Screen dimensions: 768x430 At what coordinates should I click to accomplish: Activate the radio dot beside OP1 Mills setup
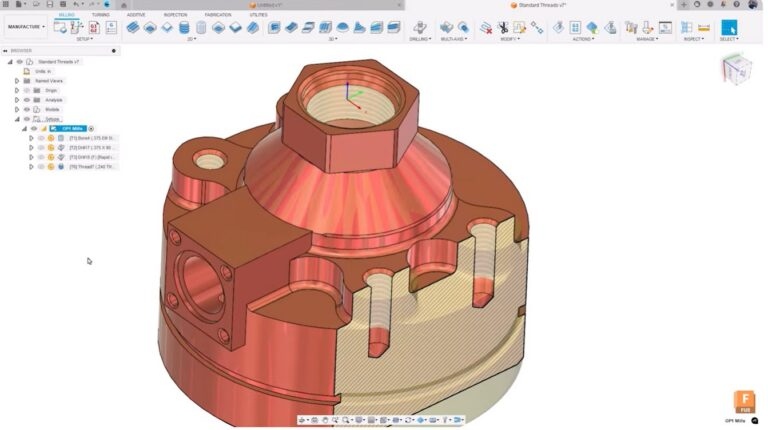pyautogui.click(x=91, y=128)
